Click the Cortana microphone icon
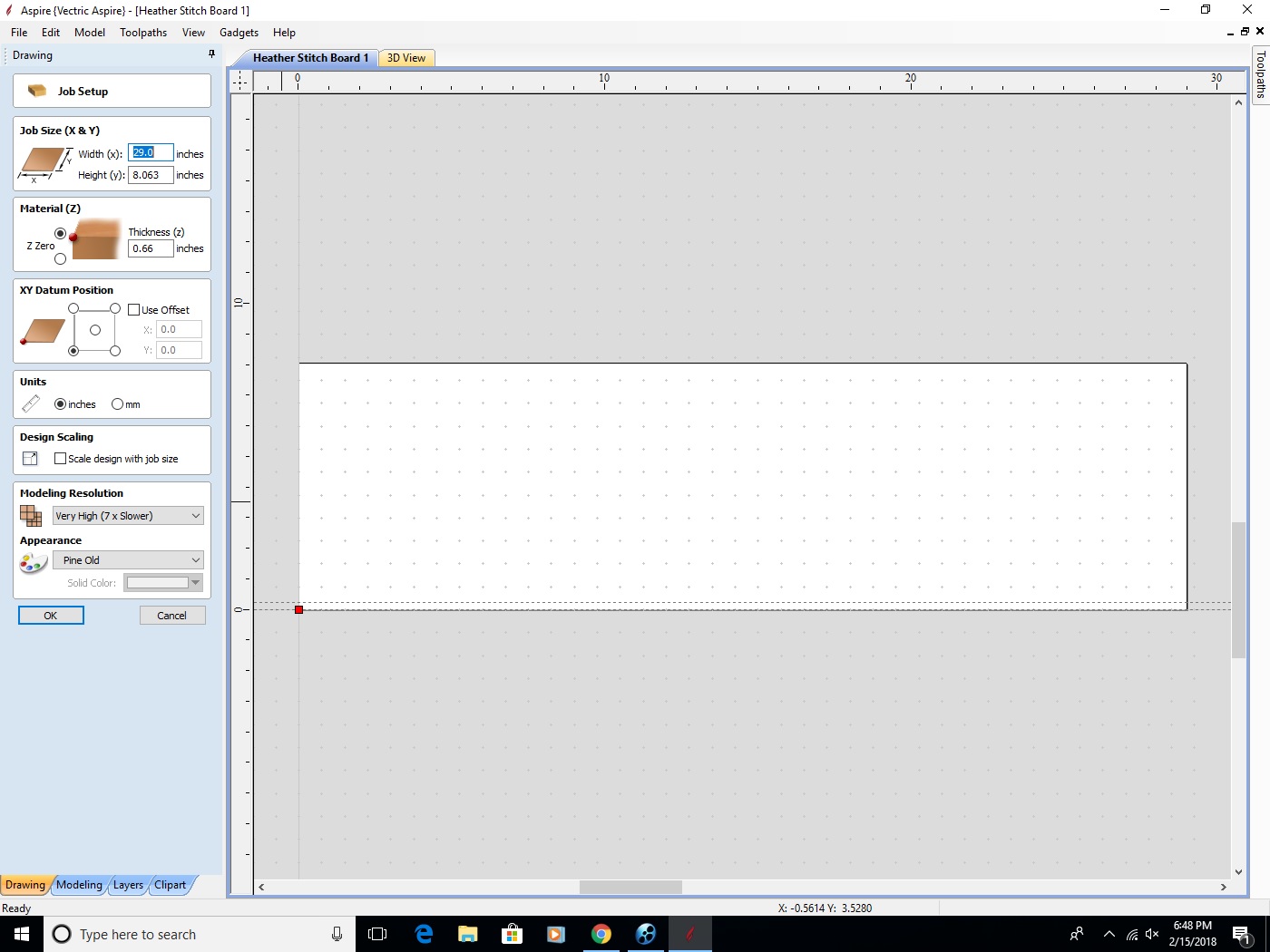 click(337, 934)
